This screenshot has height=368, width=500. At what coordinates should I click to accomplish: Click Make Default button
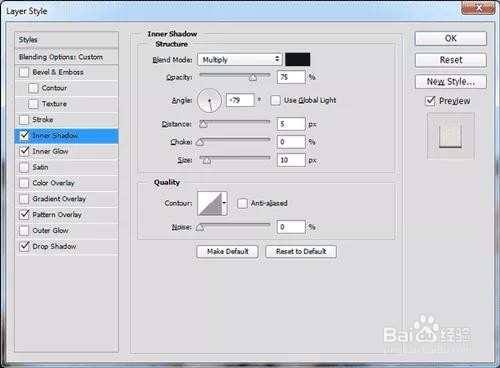227,251
